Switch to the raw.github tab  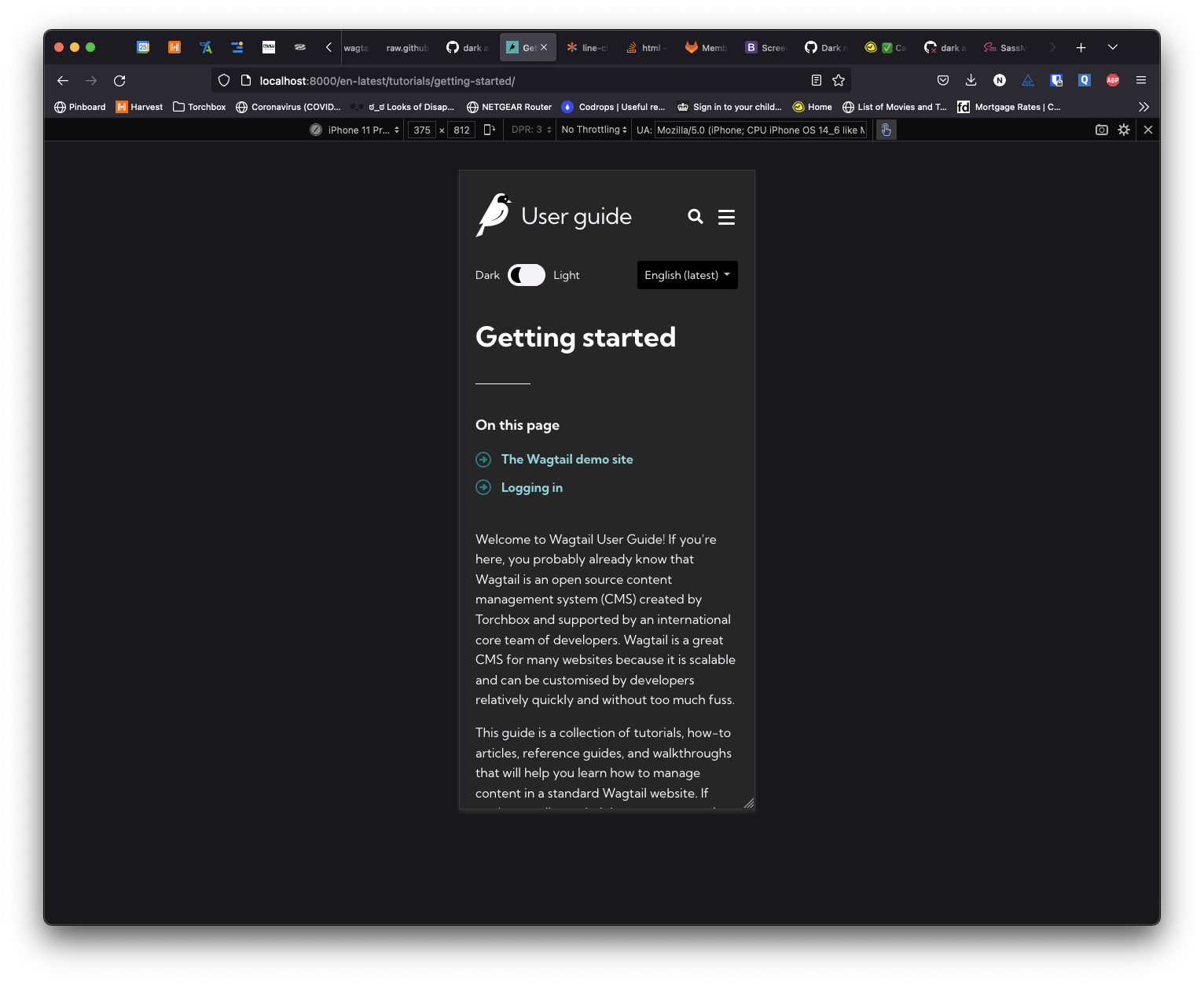coord(407,47)
